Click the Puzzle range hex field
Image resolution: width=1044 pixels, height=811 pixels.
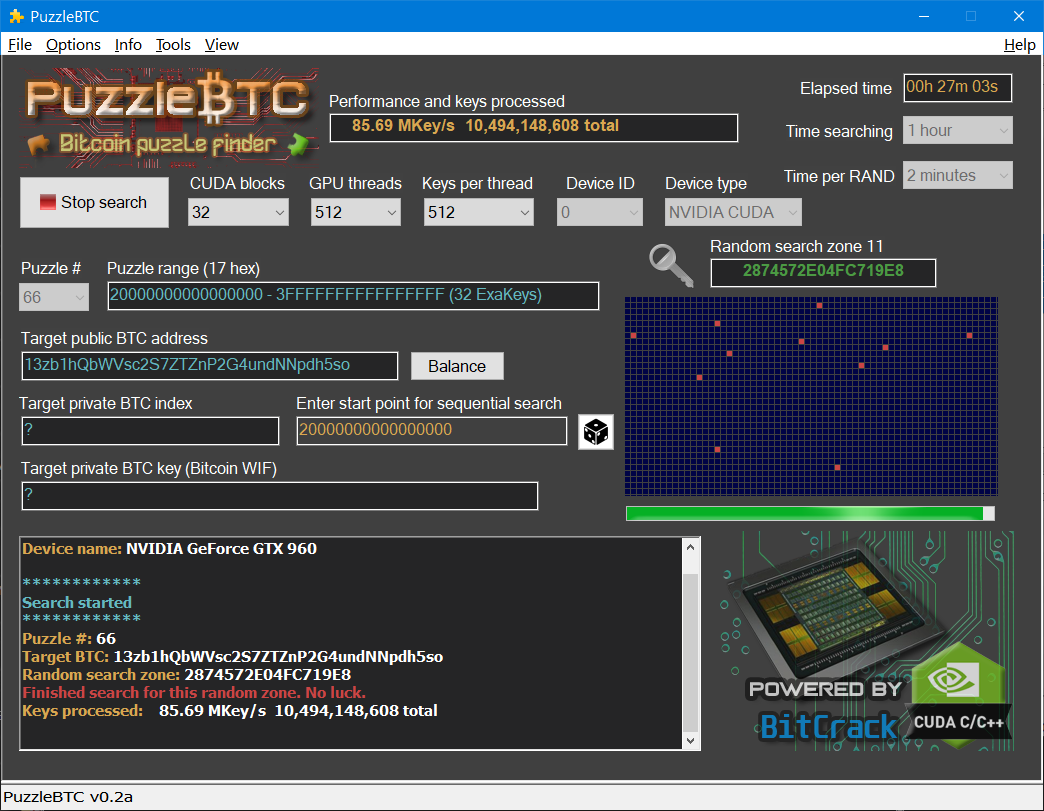click(353, 296)
